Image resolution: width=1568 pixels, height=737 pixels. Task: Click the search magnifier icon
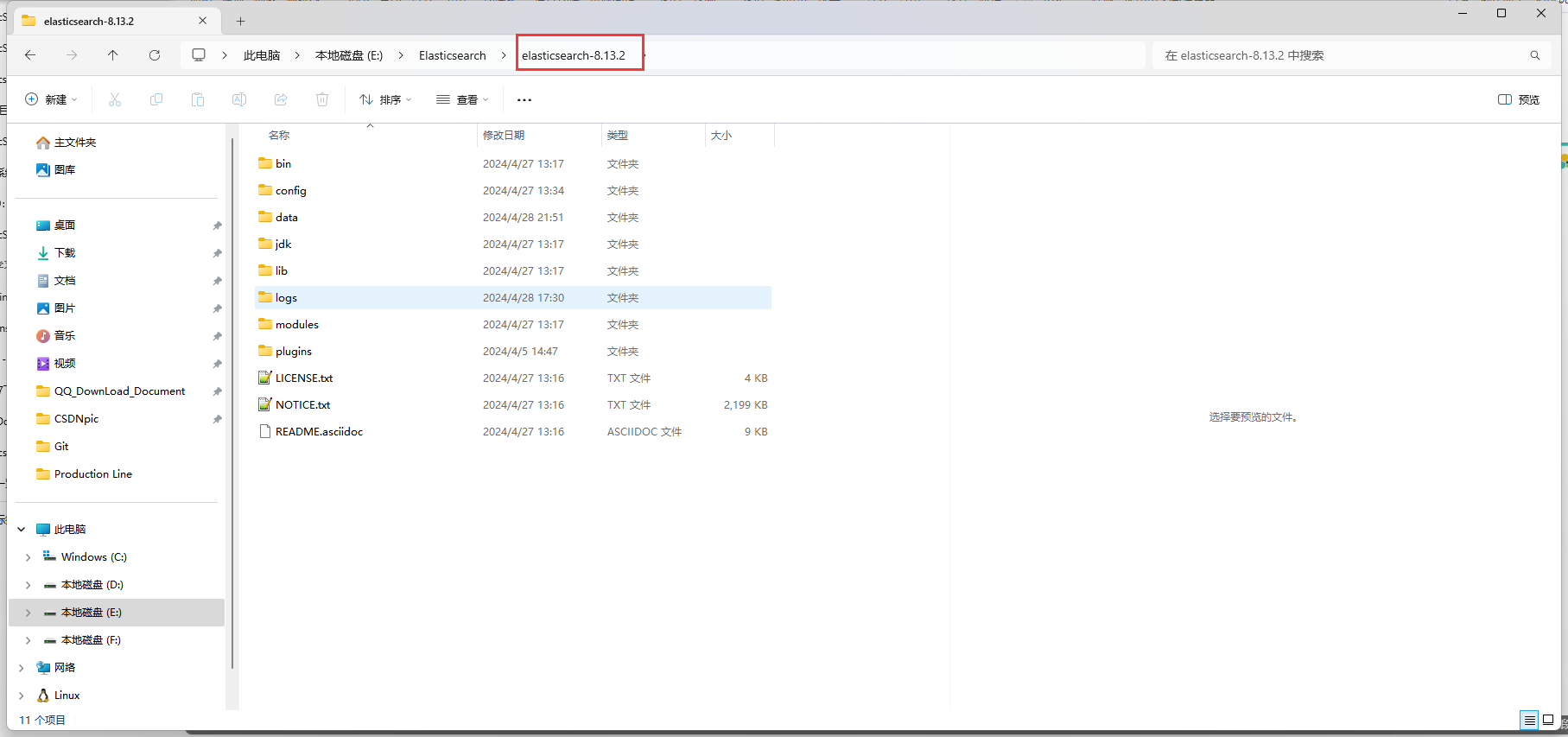pos(1535,55)
